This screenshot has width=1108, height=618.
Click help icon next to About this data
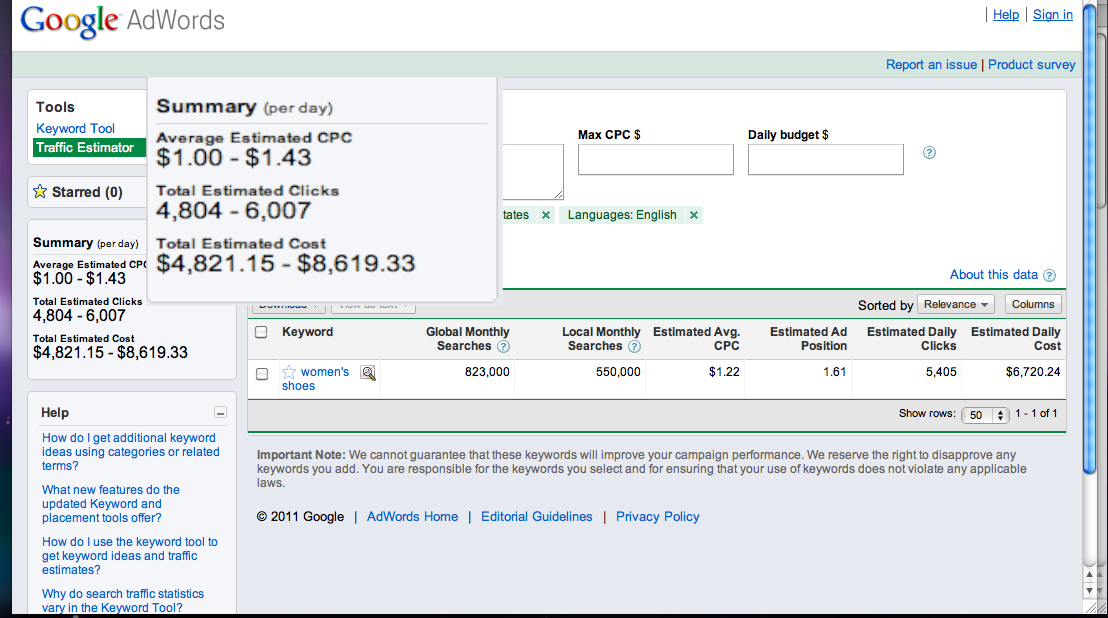click(1049, 275)
